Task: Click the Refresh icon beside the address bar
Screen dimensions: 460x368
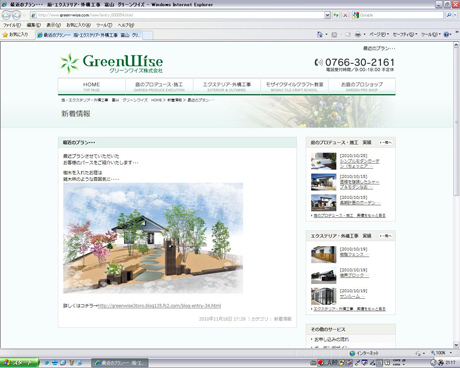Action: coord(336,15)
